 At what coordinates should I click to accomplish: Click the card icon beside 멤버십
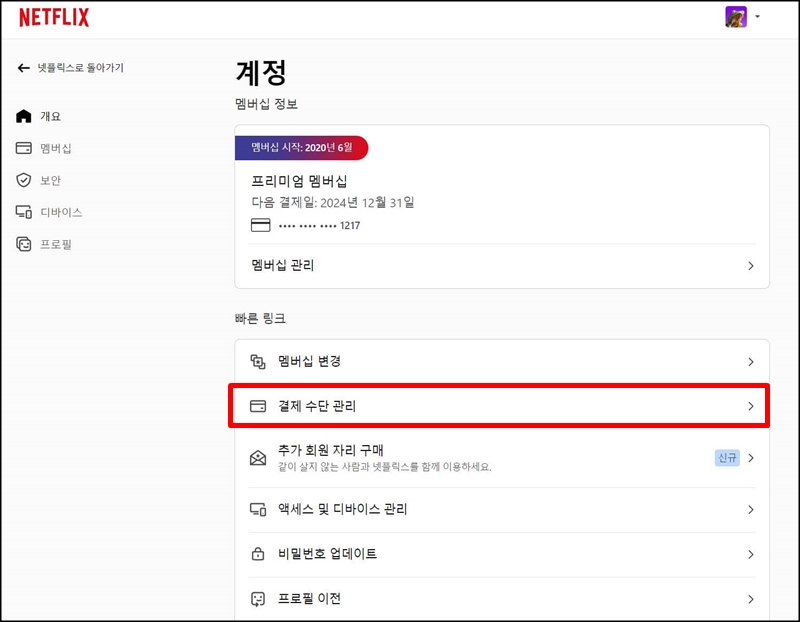click(x=23, y=148)
